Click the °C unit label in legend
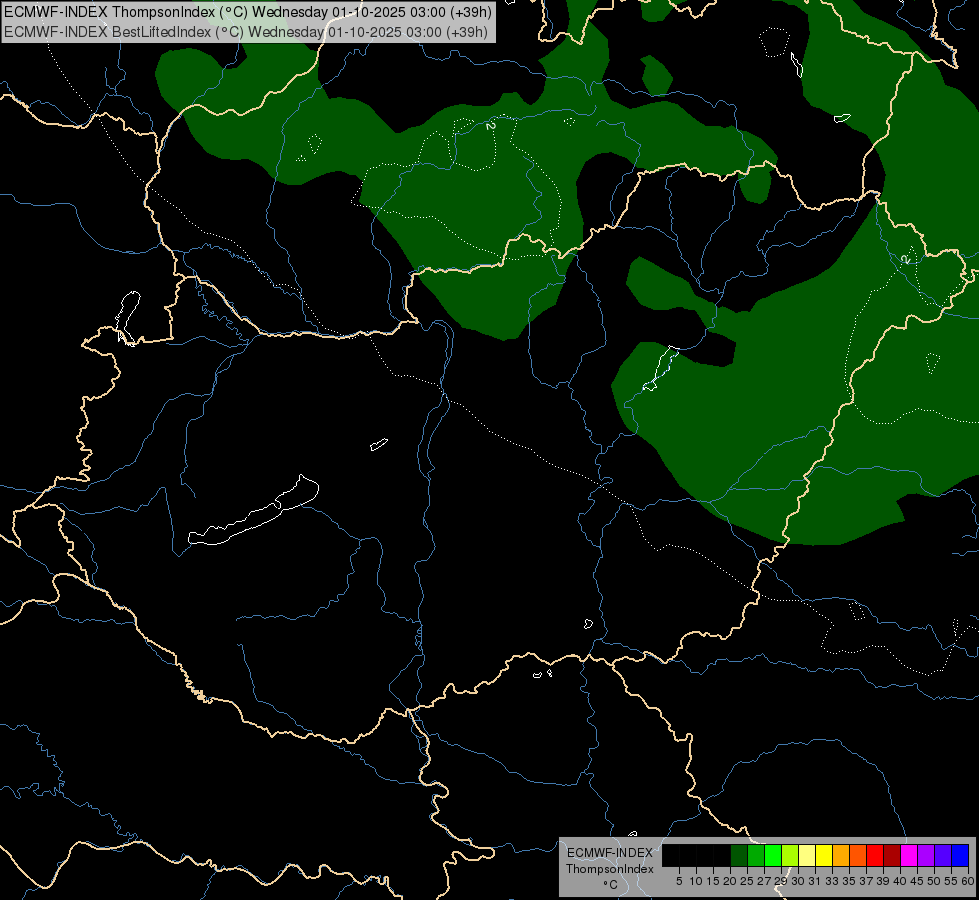Image resolution: width=979 pixels, height=900 pixels. (611, 885)
